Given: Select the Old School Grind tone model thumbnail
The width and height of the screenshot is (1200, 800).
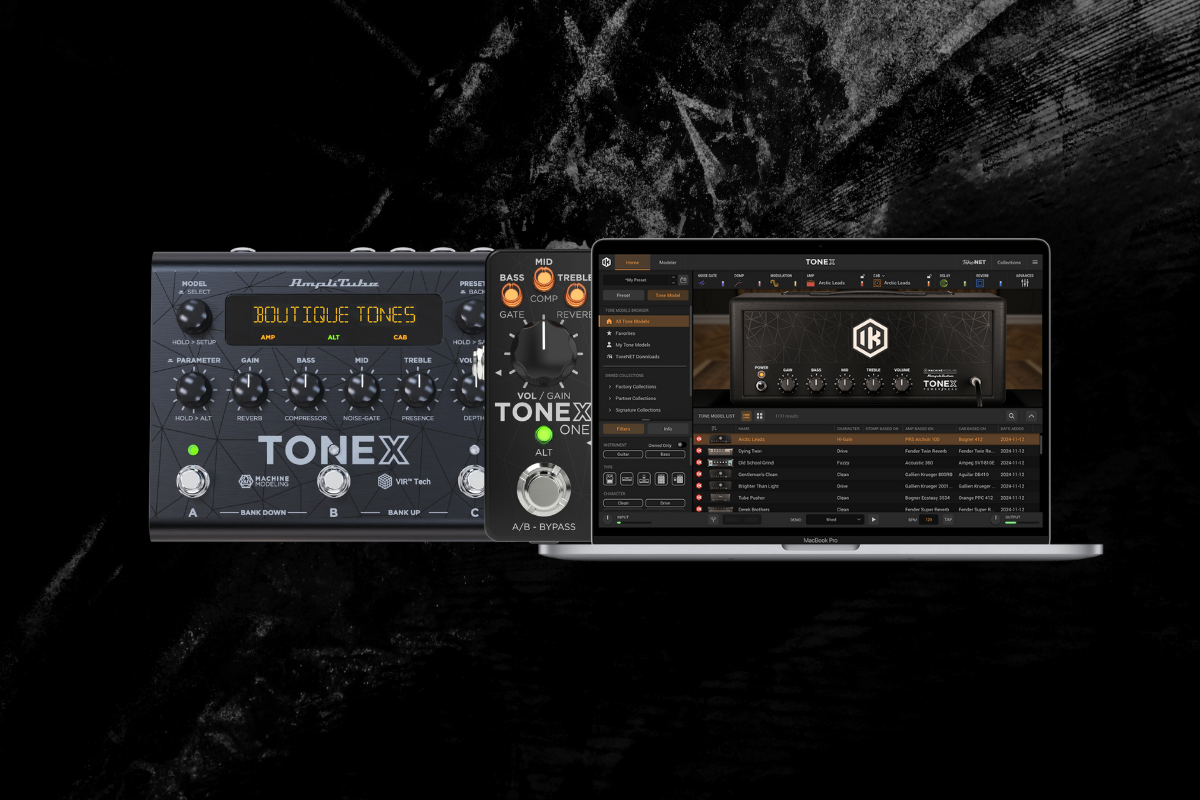Looking at the screenshot, I should pyautogui.click(x=720, y=462).
